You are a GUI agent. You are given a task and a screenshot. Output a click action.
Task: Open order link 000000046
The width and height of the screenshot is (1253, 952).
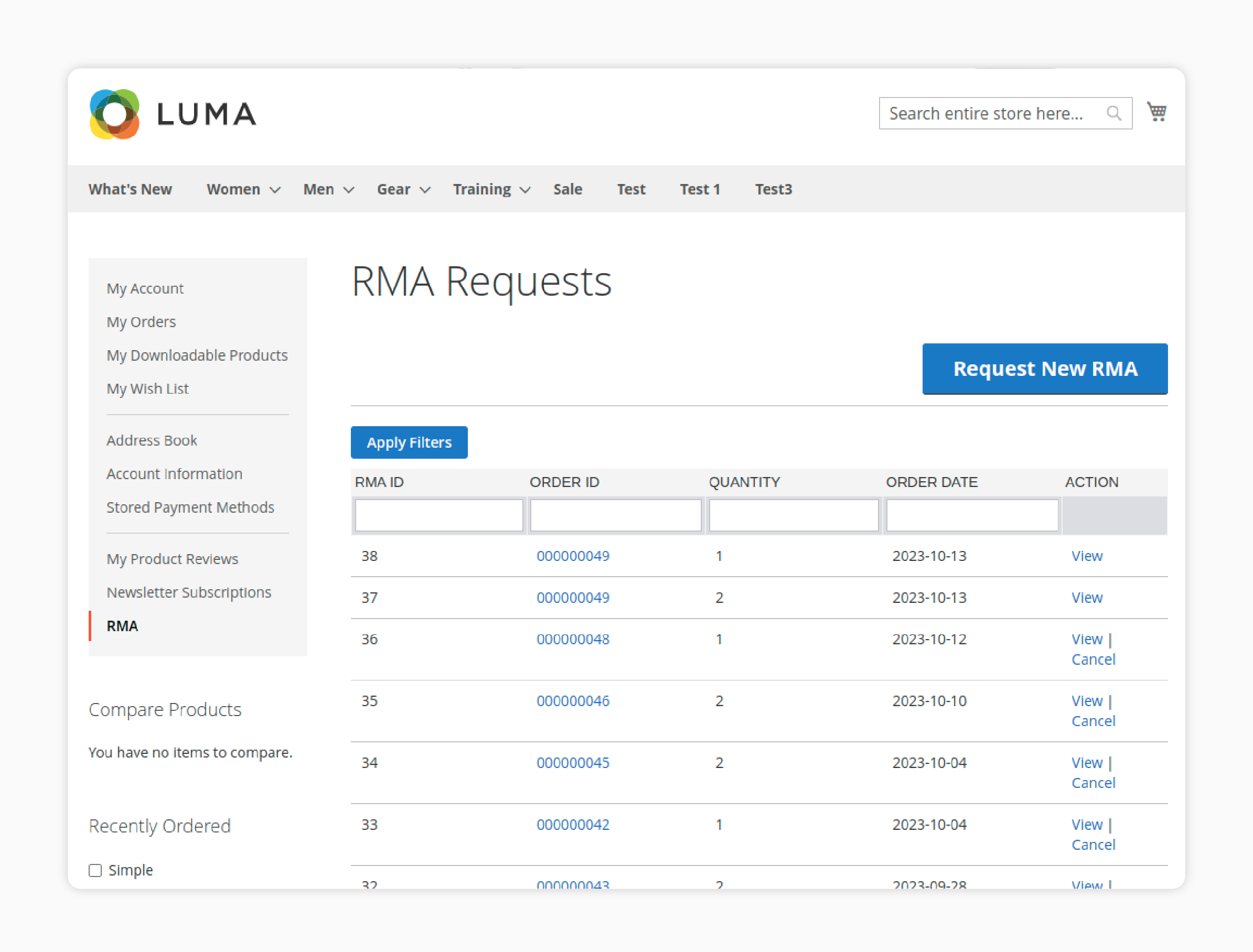tap(573, 701)
